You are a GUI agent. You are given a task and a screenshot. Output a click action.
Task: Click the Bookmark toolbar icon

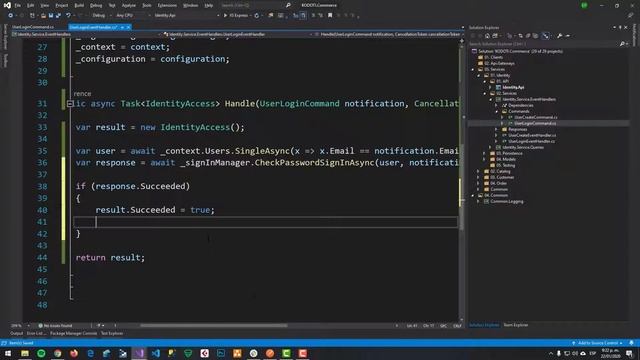tap(330, 16)
